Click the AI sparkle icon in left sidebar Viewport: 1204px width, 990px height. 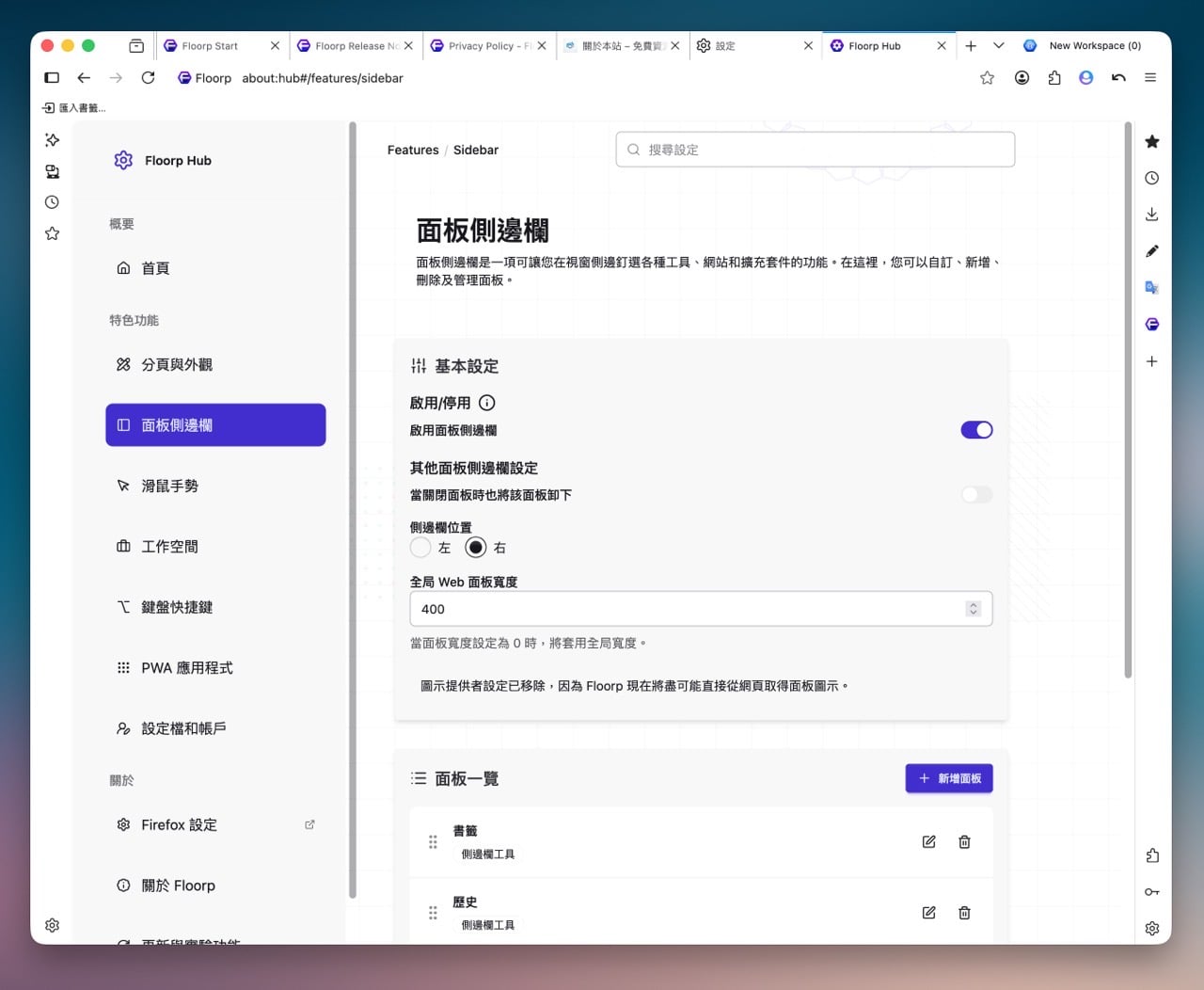[52, 140]
